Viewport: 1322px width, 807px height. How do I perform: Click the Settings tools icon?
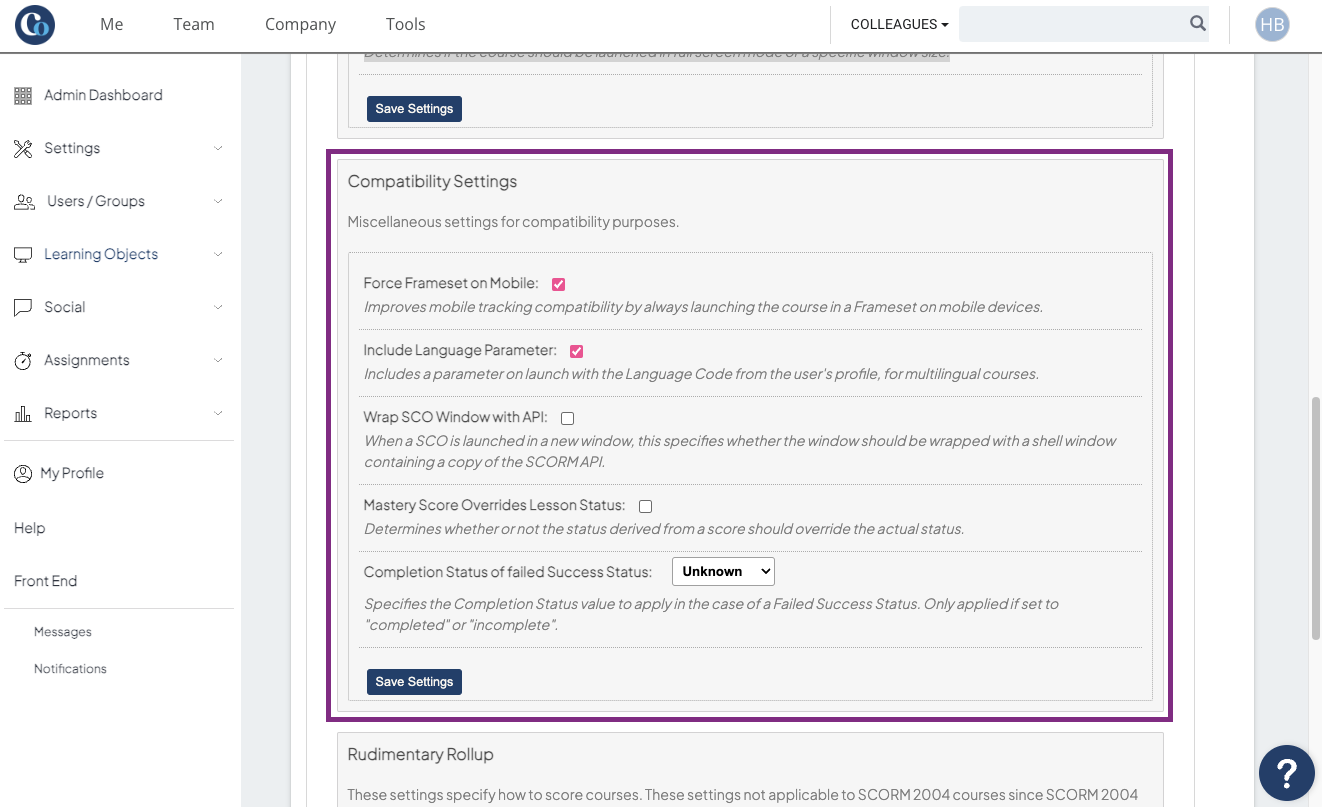(23, 148)
